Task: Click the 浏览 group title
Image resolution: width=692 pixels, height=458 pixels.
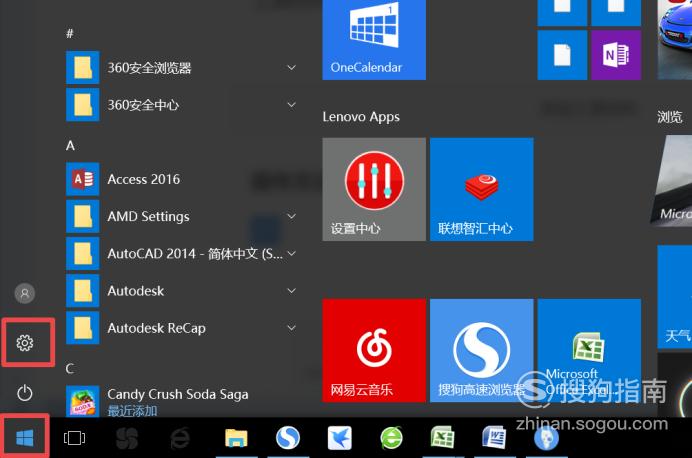Action: [x=669, y=117]
